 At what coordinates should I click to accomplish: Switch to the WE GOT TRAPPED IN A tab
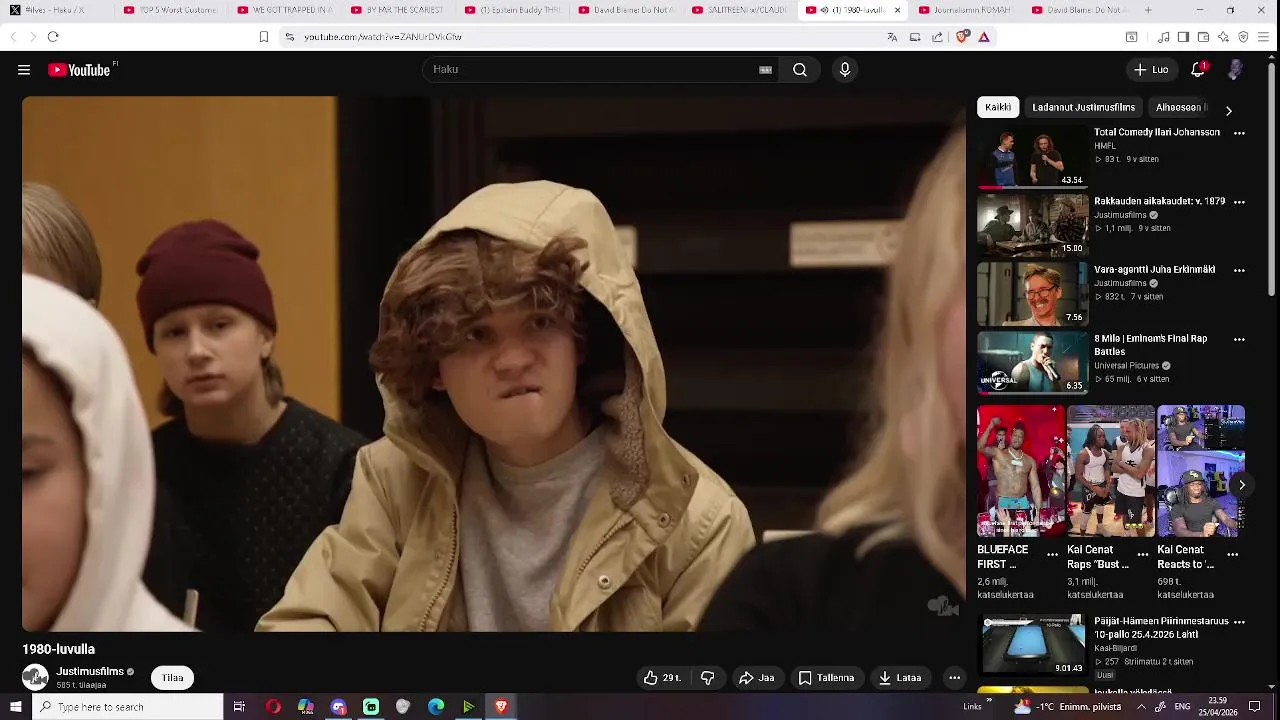(283, 10)
